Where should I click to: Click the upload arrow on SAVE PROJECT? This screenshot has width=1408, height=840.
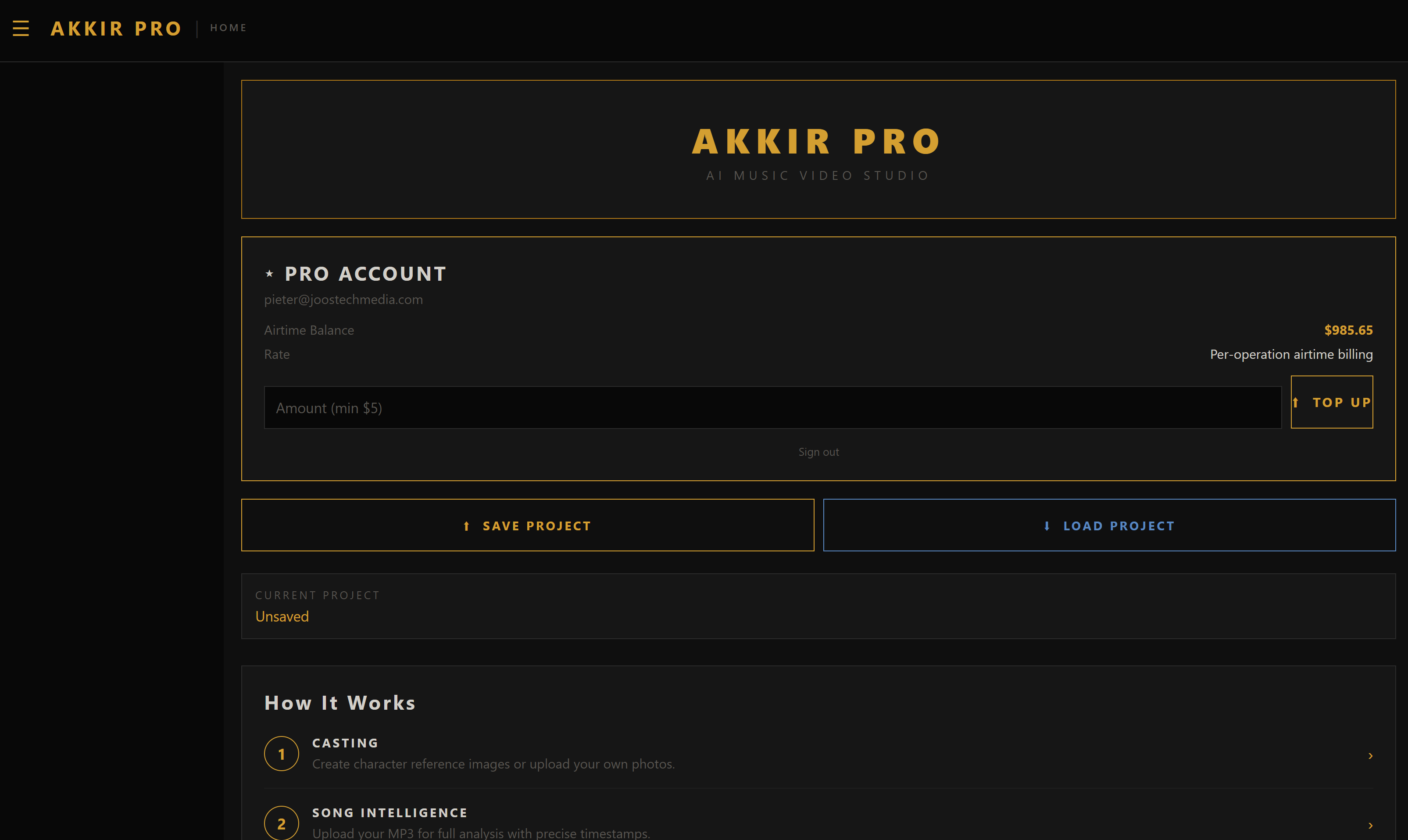coord(466,525)
